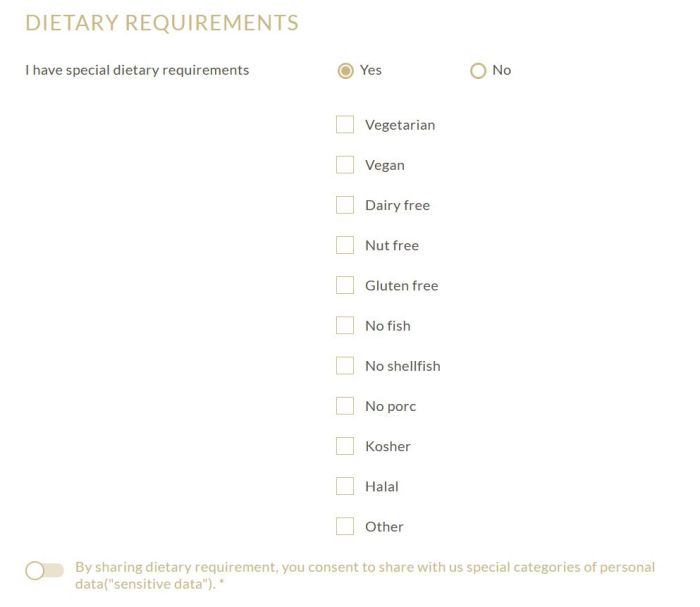Check the Vegetarian checkbox
700x607 pixels.
[x=345, y=125]
